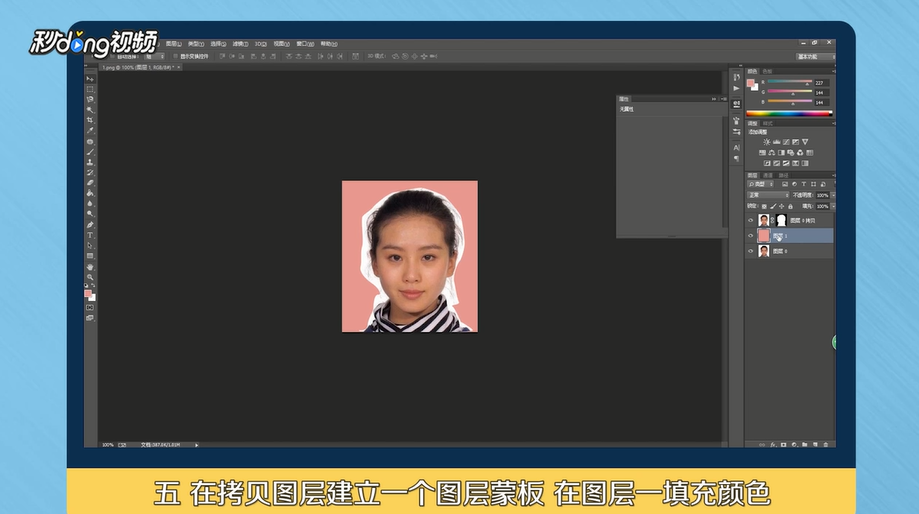Open the Select menu in menu bar
The image size is (919, 514).
click(218, 44)
